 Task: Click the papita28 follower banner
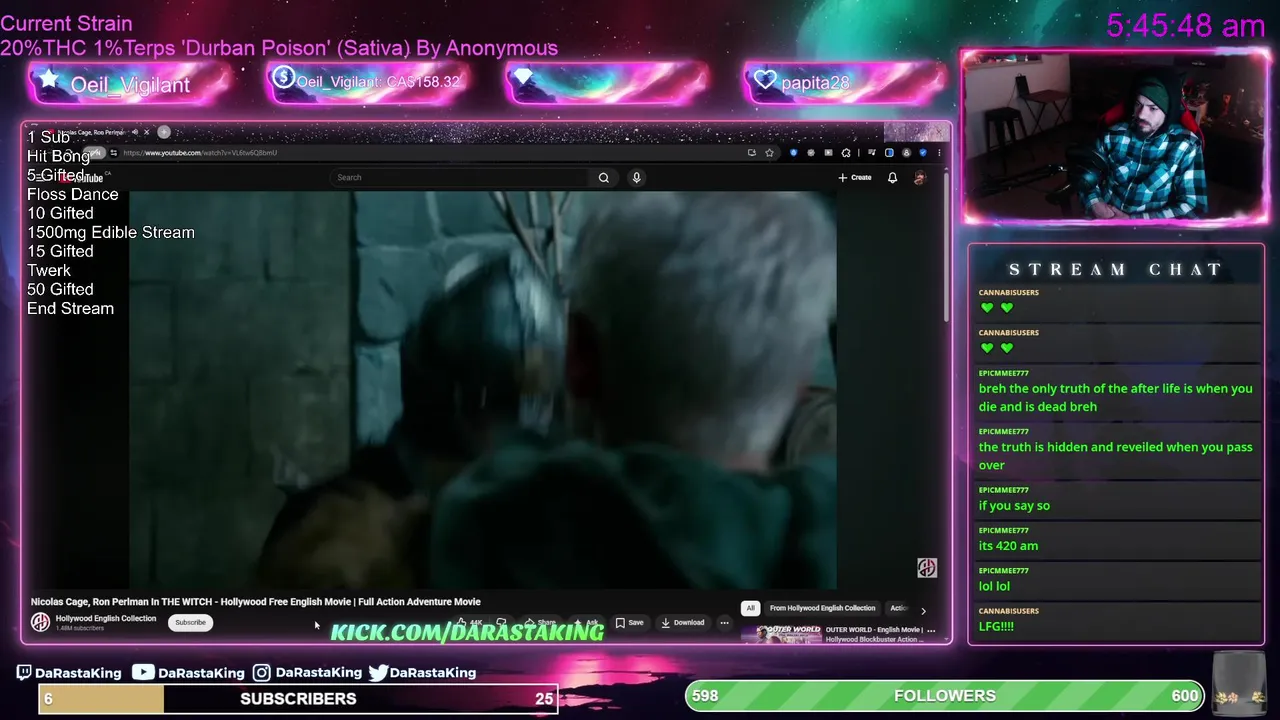tap(844, 83)
